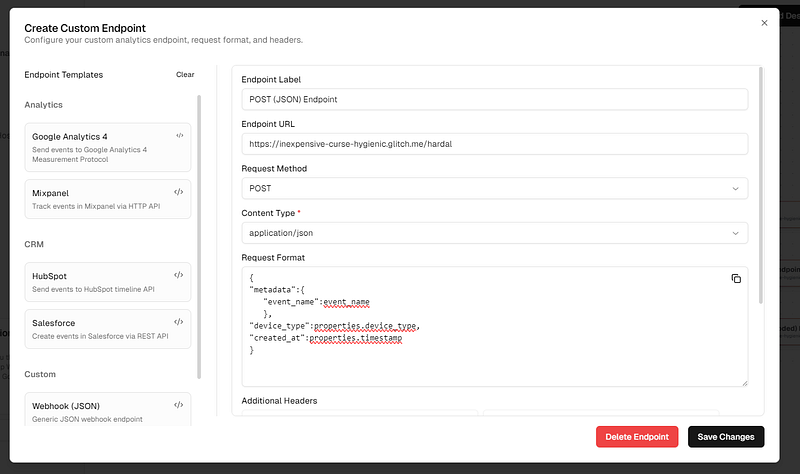Click the Endpoint URL label
The image size is (800, 474).
click(268, 124)
